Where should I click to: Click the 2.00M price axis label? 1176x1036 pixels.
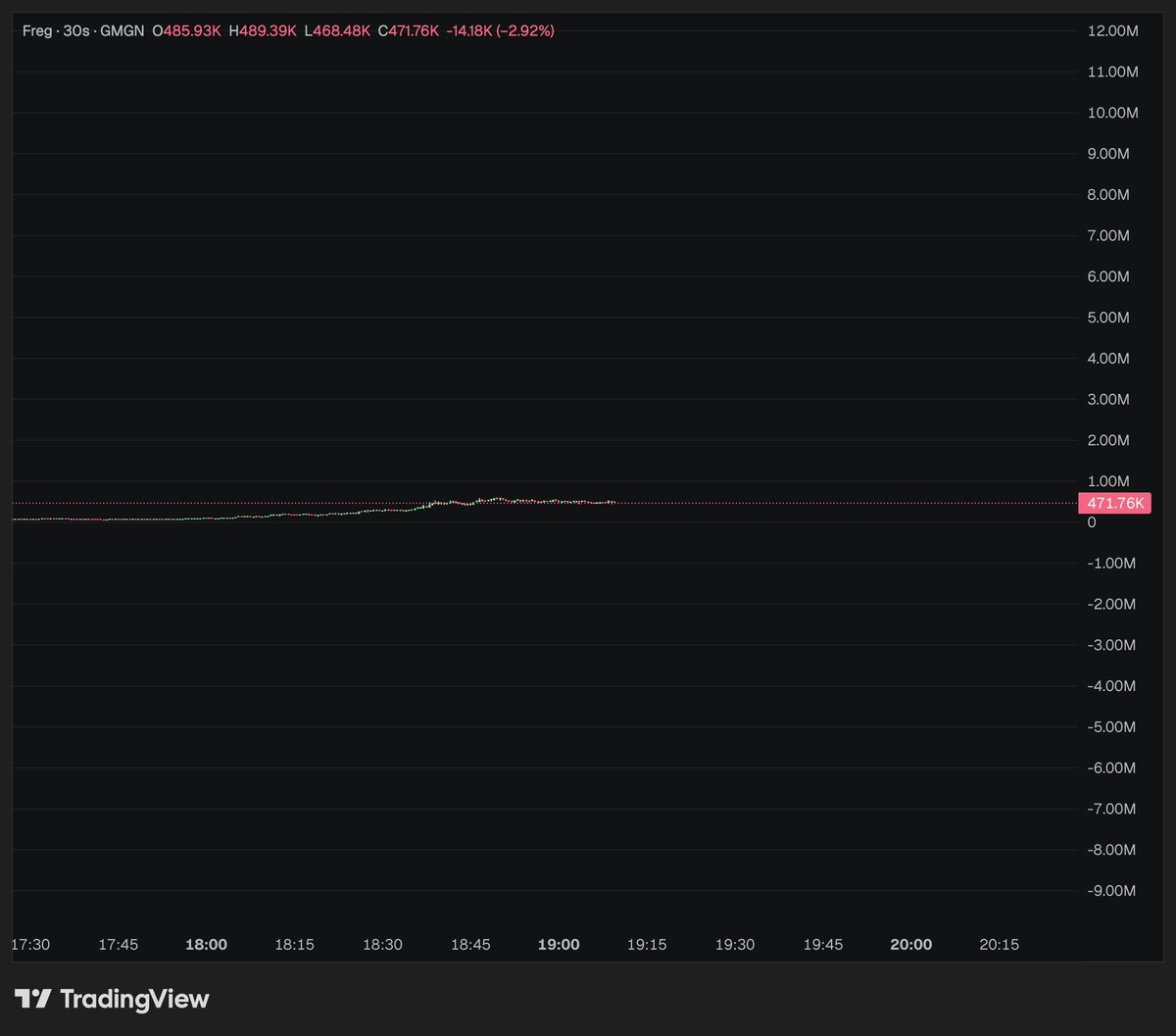[x=1109, y=440]
